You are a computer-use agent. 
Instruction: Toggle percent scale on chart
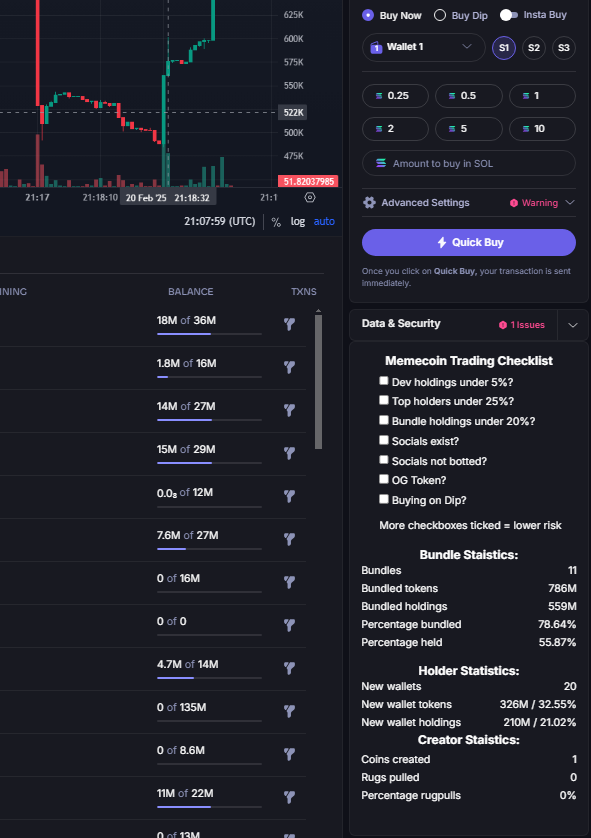(x=276, y=222)
